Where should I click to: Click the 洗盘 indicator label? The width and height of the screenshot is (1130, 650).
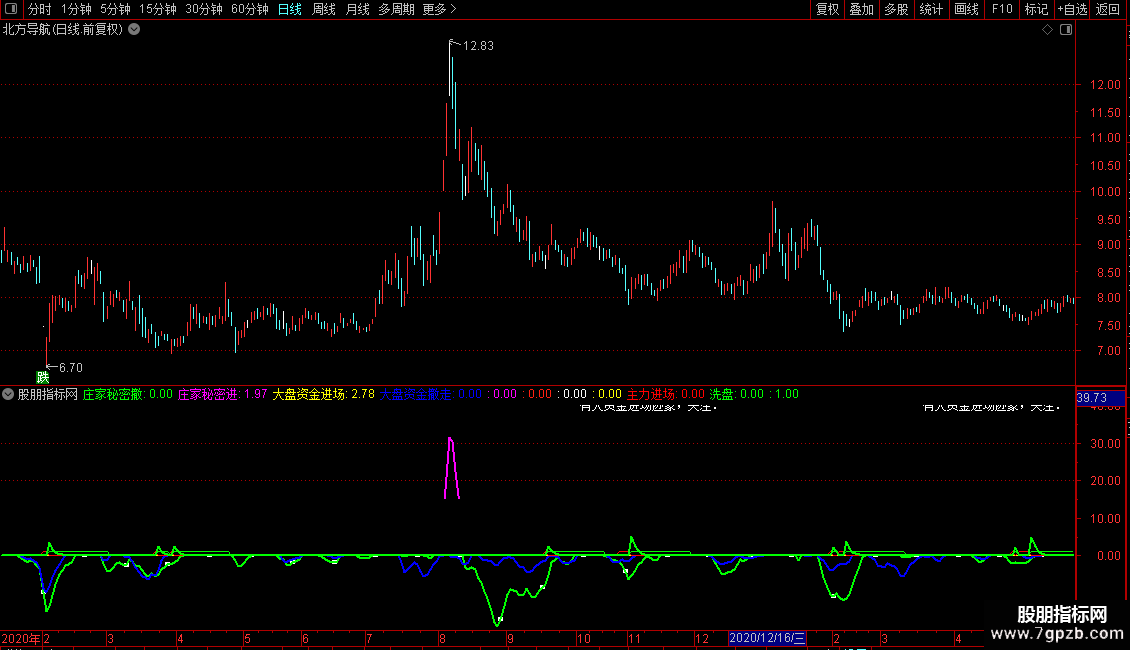click(721, 394)
